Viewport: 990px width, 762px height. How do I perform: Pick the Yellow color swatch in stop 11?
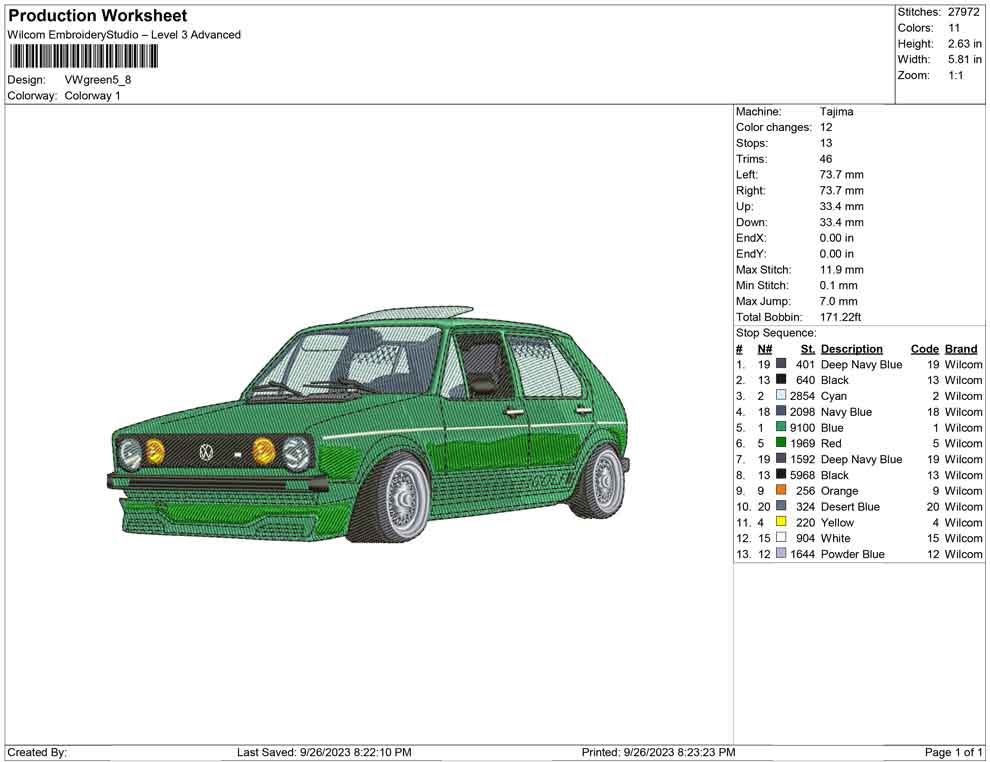[781, 522]
